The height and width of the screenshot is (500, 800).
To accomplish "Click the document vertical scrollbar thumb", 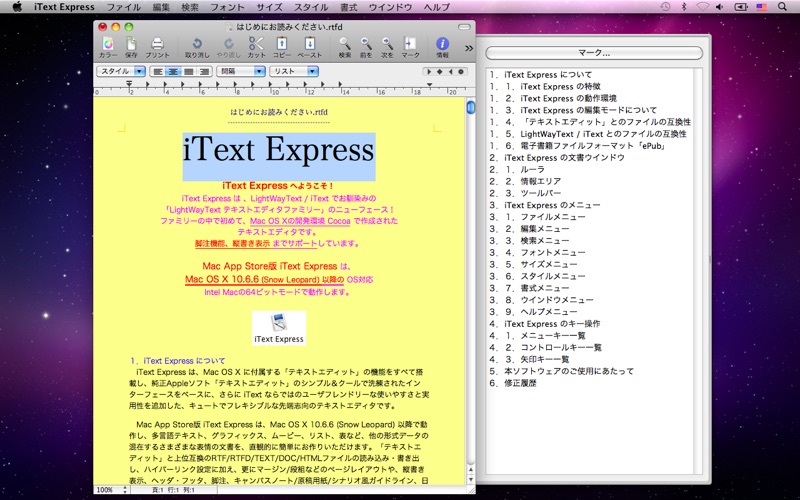I will pyautogui.click(x=470, y=107).
